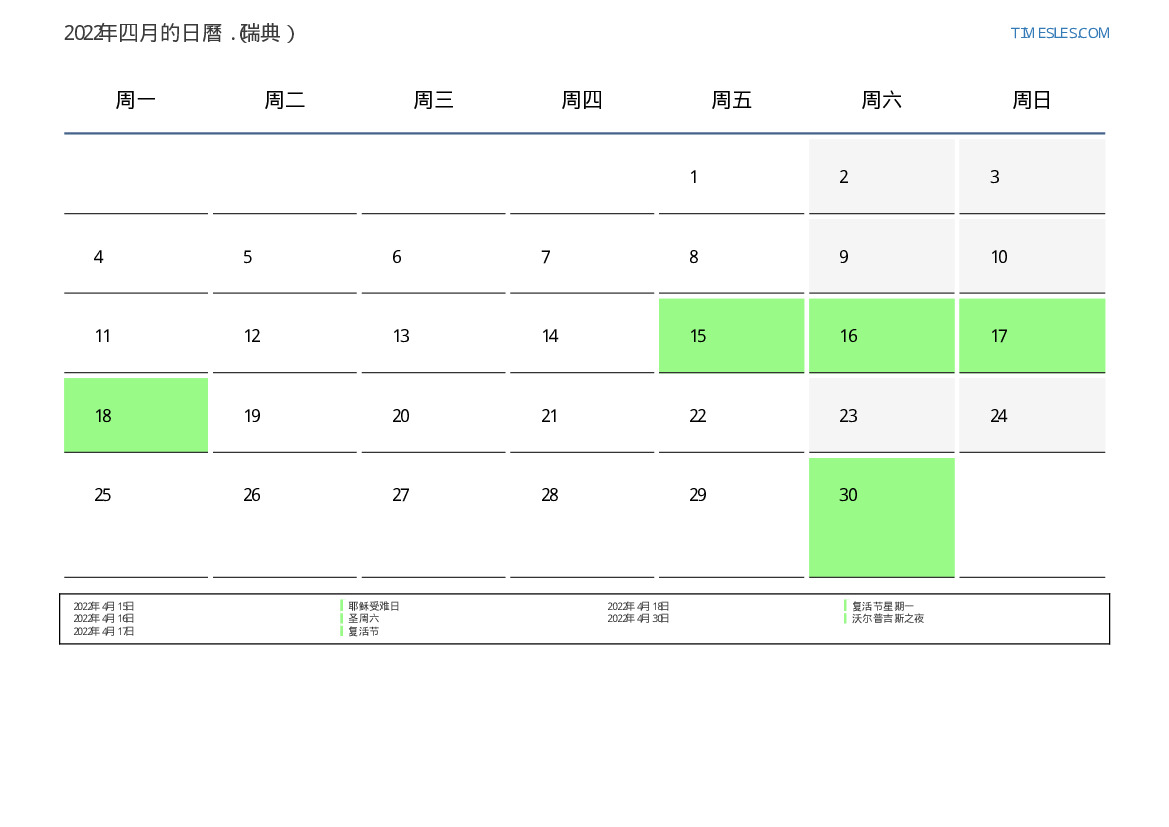Click the 周六 column header

[881, 100]
